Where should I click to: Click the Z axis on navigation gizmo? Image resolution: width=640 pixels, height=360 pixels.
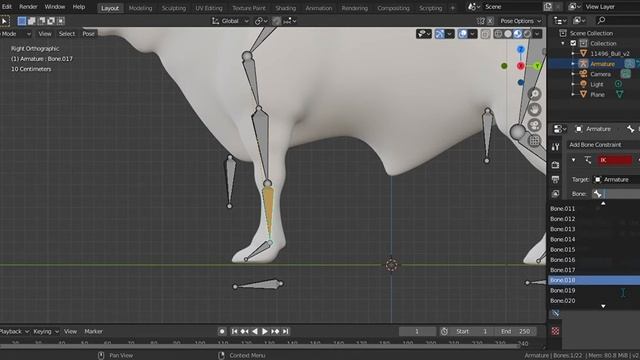click(x=520, y=49)
